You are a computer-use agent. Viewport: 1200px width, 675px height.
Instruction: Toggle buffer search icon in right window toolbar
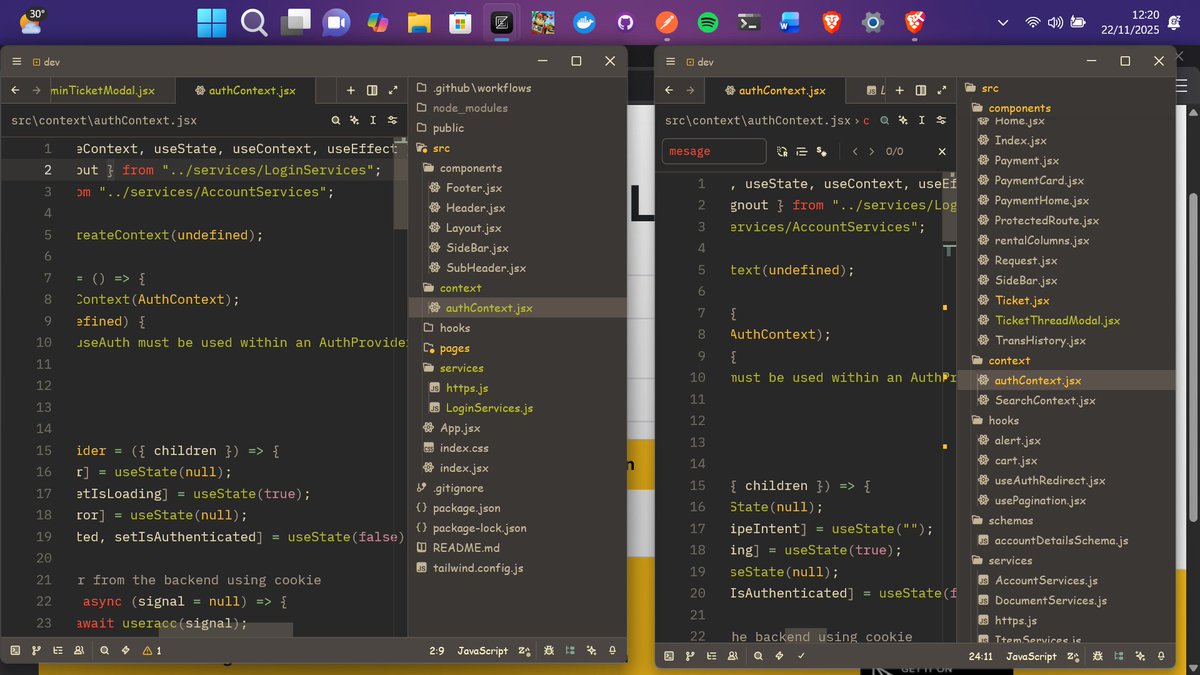(884, 120)
